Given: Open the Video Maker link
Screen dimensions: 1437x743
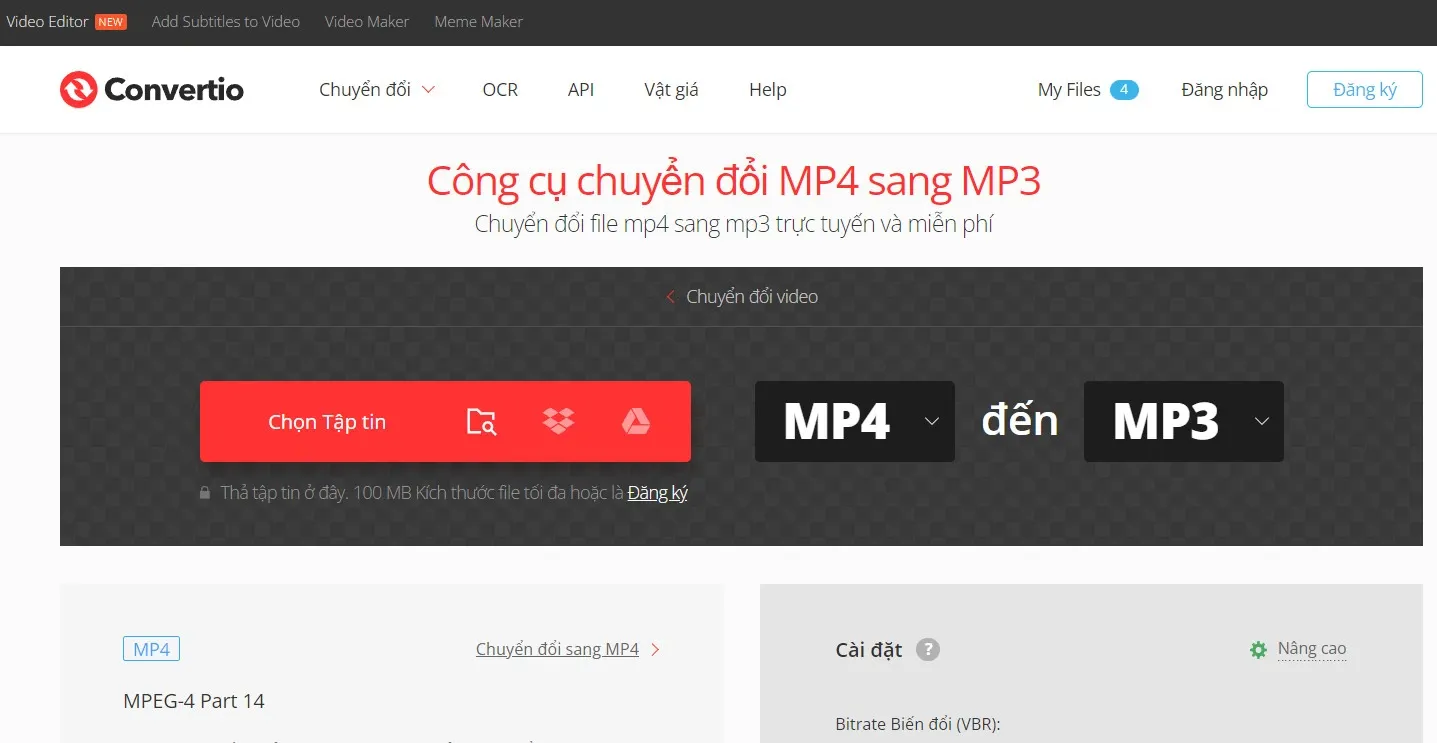Looking at the screenshot, I should coord(367,21).
